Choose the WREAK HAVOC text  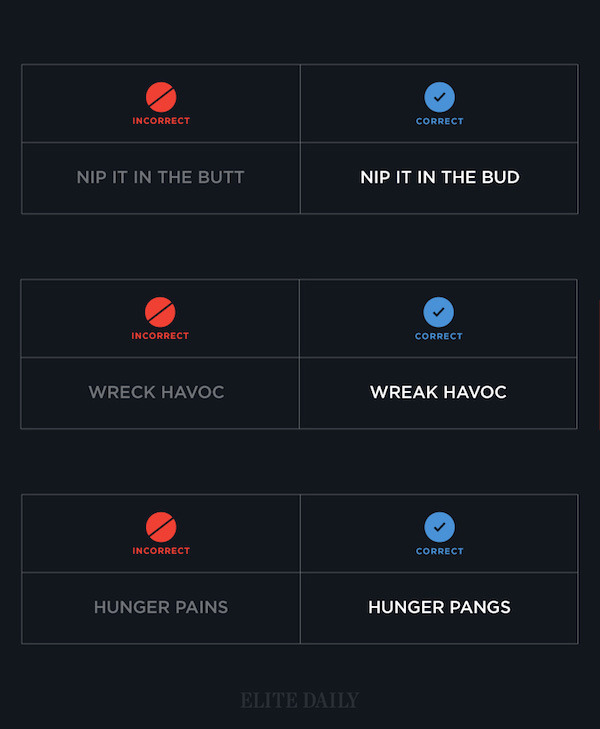(x=438, y=392)
